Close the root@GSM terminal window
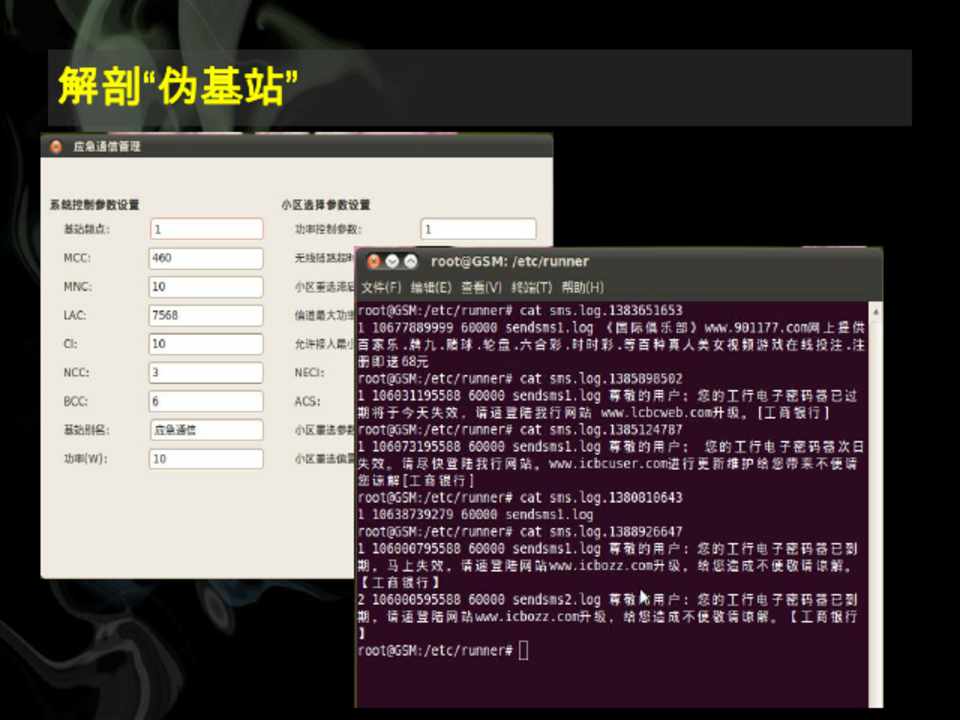This screenshot has height=720, width=960. pos(373,262)
